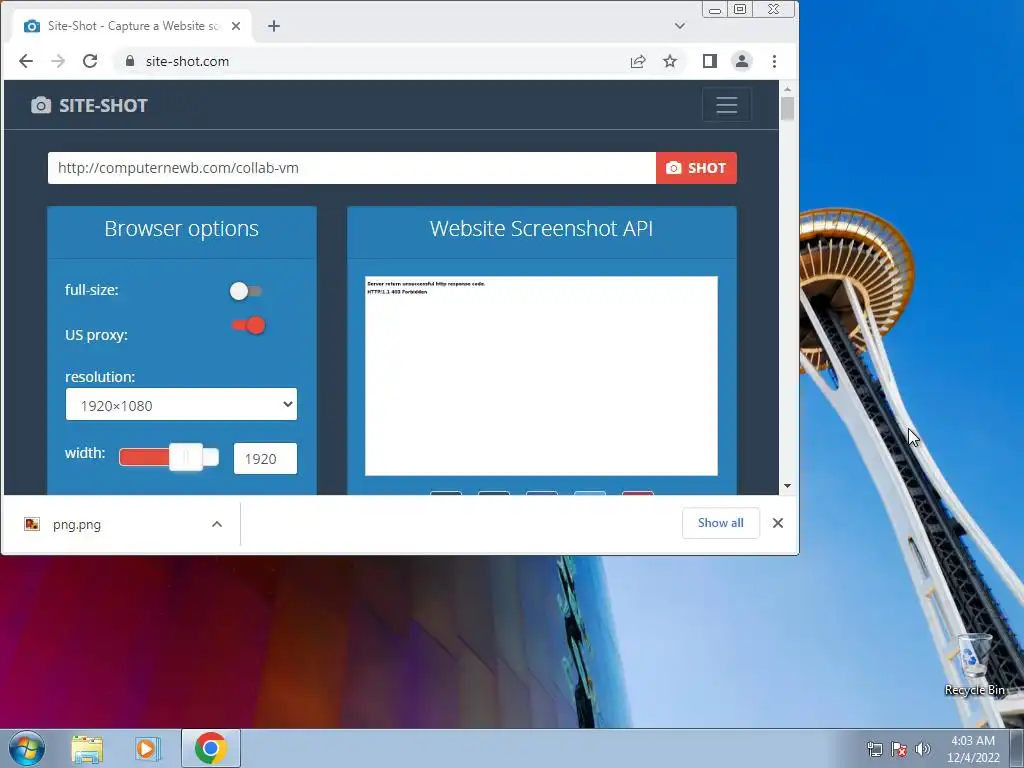Click the Site-Shot camera logo icon
This screenshot has height=768, width=1024.
40,105
